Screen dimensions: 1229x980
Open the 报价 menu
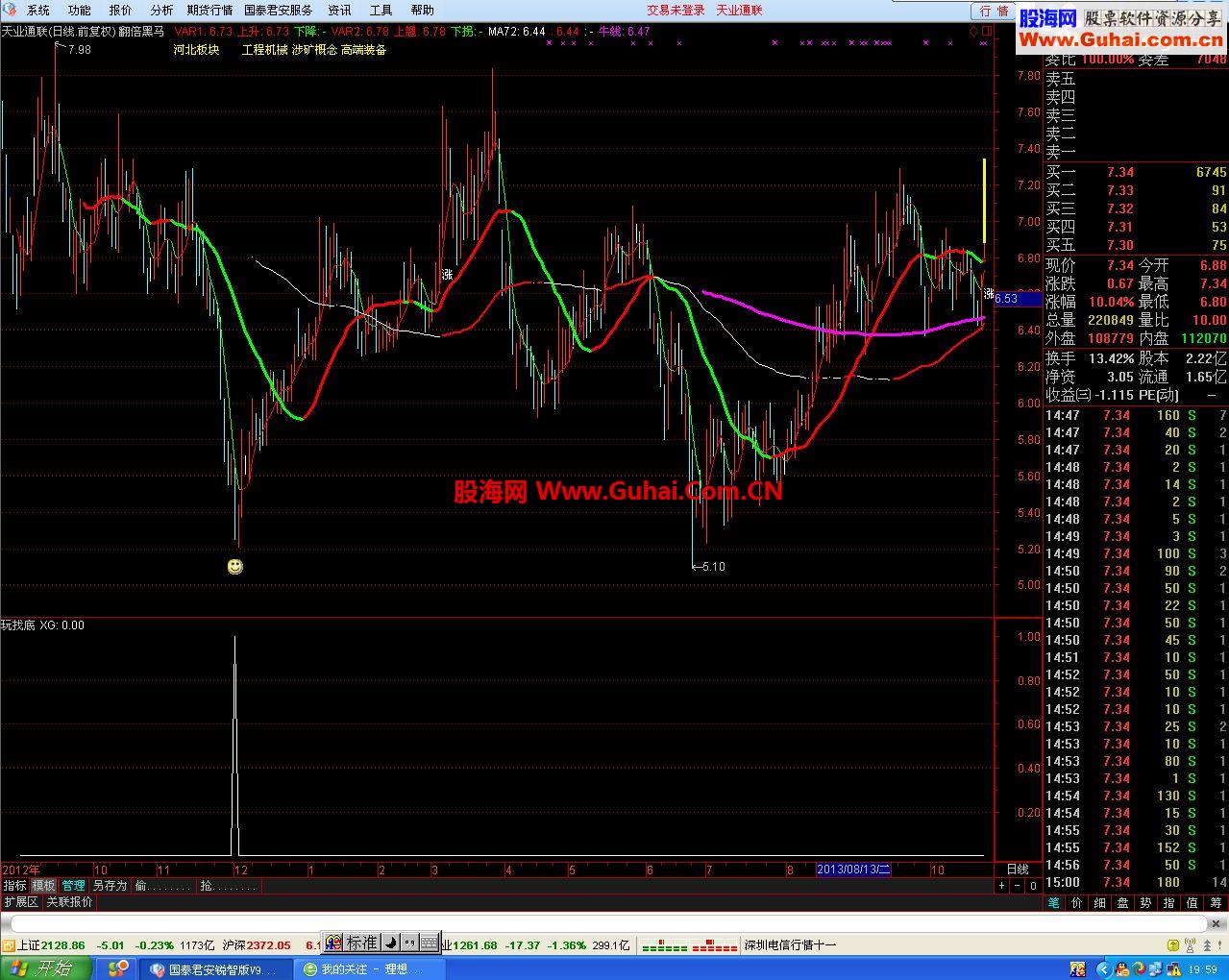(120, 10)
